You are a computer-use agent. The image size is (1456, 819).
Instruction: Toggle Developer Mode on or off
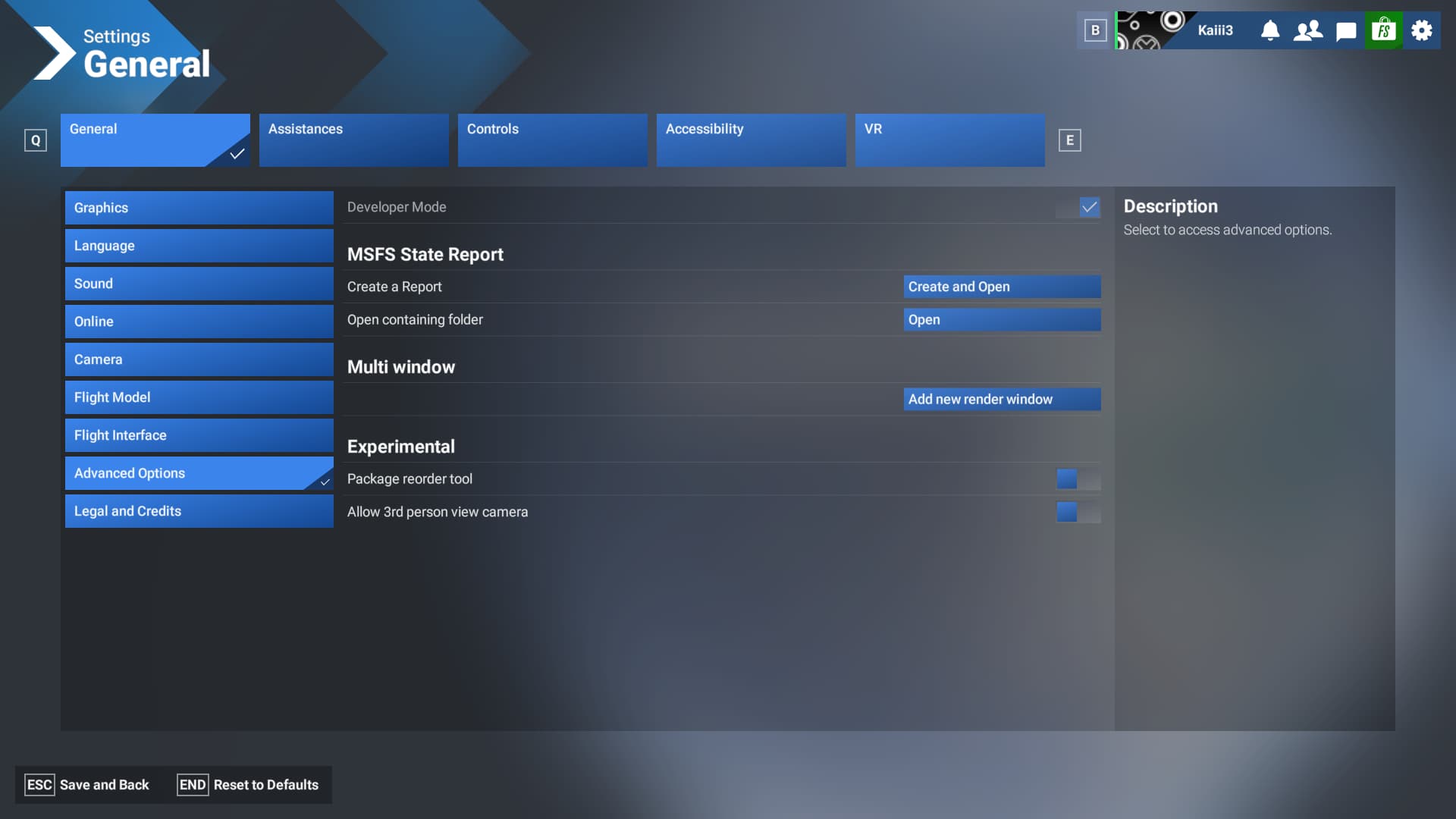tap(1089, 208)
